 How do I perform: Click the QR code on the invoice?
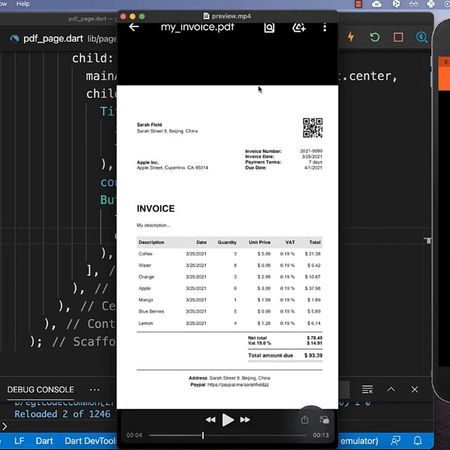tap(313, 128)
